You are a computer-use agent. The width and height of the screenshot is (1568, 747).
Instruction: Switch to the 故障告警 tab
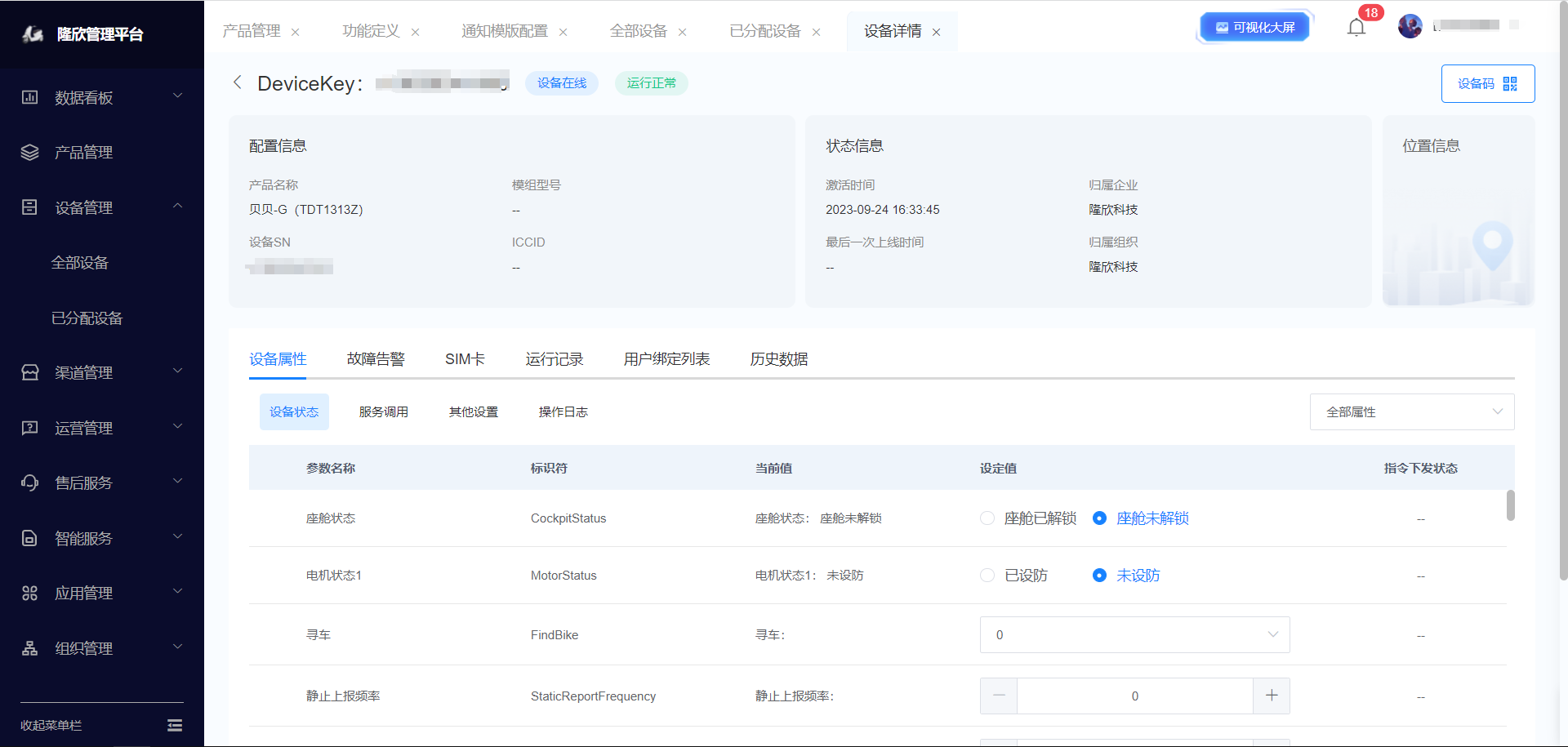click(376, 359)
